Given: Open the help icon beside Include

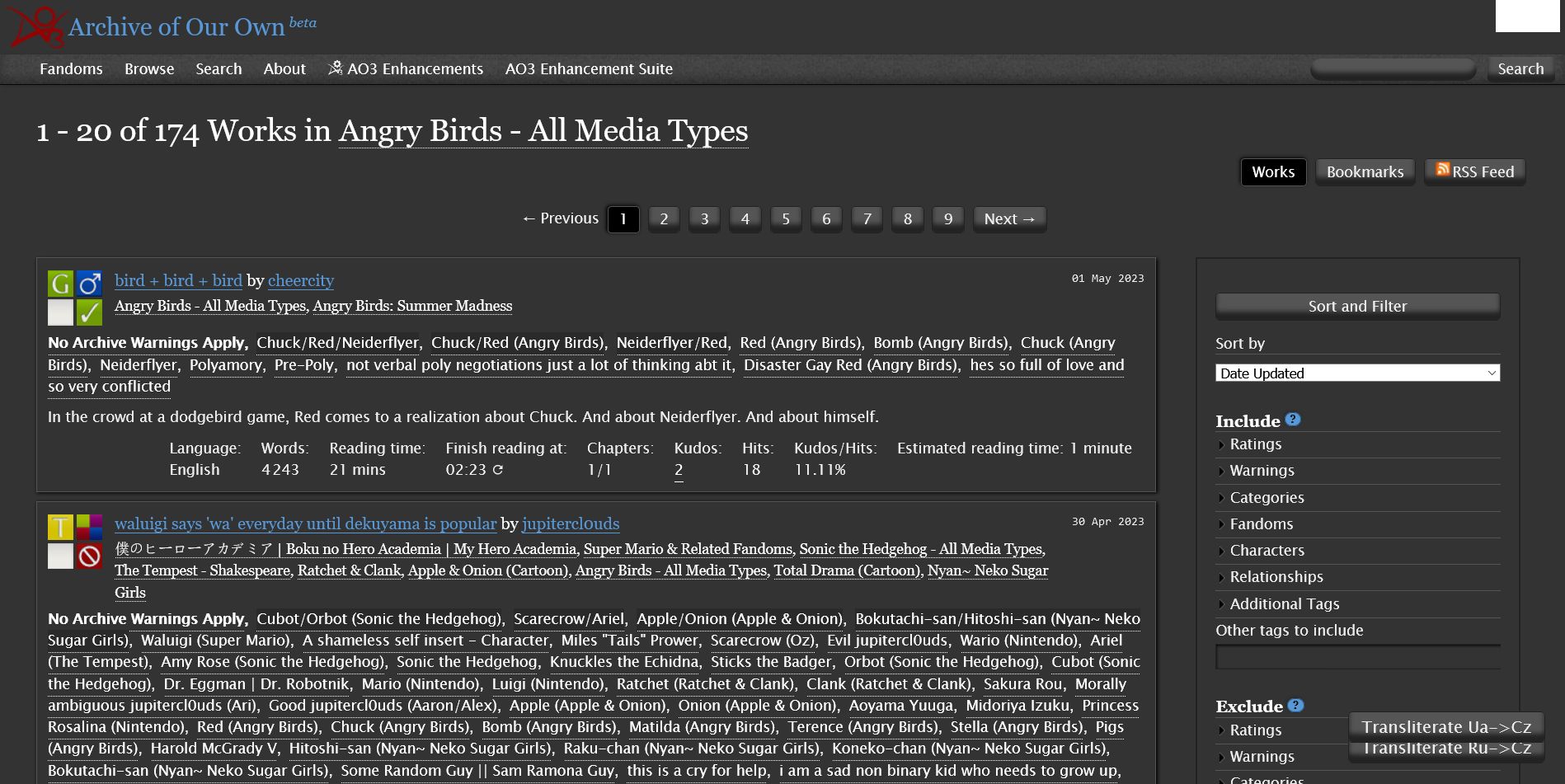Looking at the screenshot, I should (1293, 420).
